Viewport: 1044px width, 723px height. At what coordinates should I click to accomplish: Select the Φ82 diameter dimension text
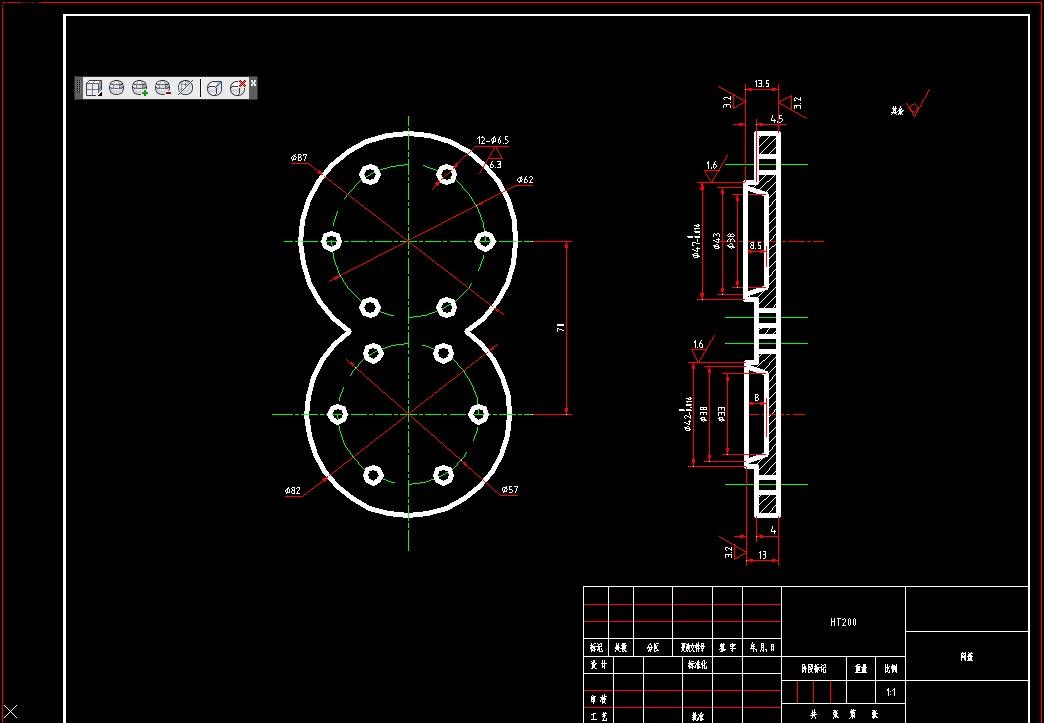coord(293,491)
